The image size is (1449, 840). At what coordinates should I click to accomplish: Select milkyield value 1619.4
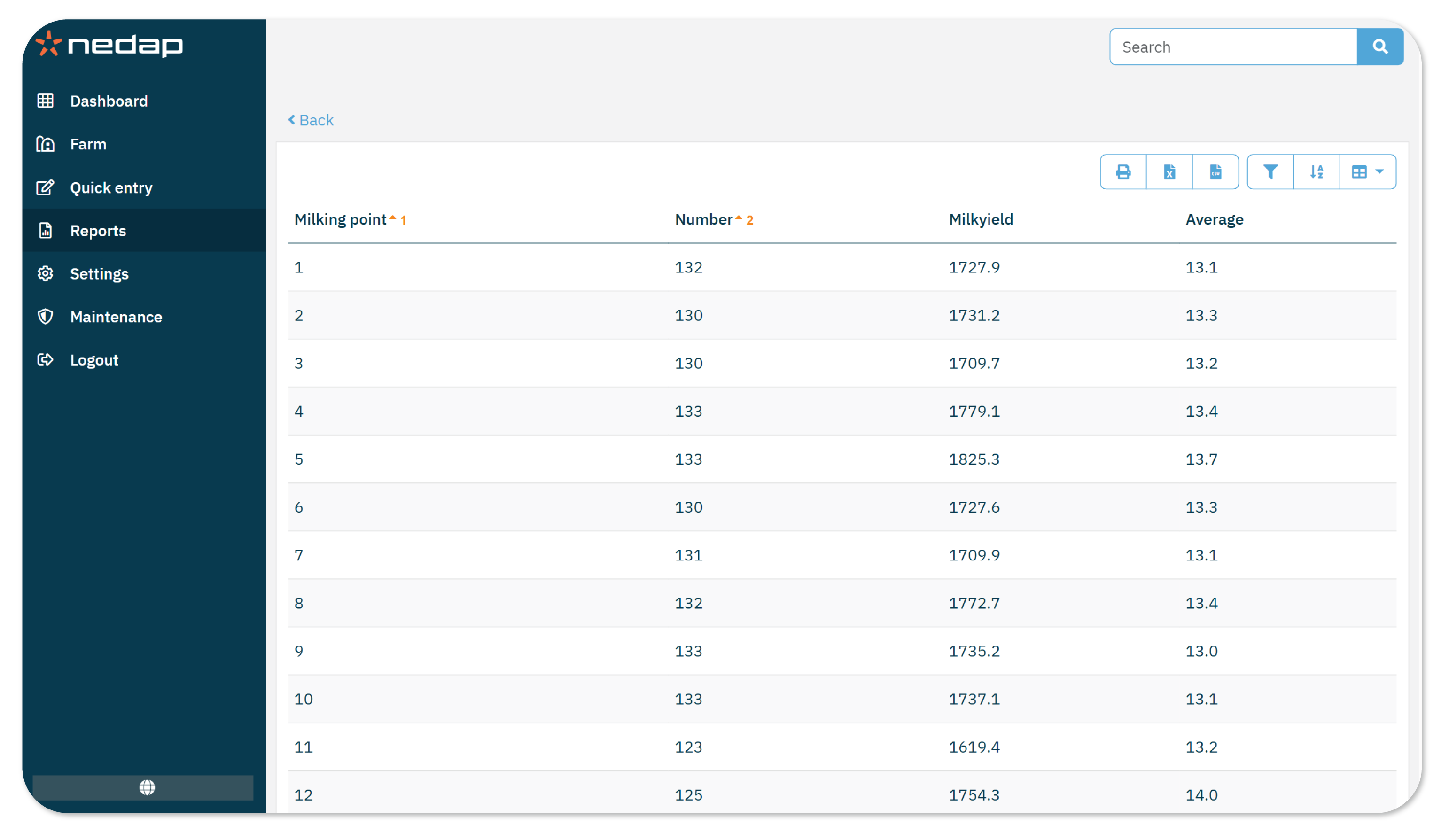click(x=974, y=747)
